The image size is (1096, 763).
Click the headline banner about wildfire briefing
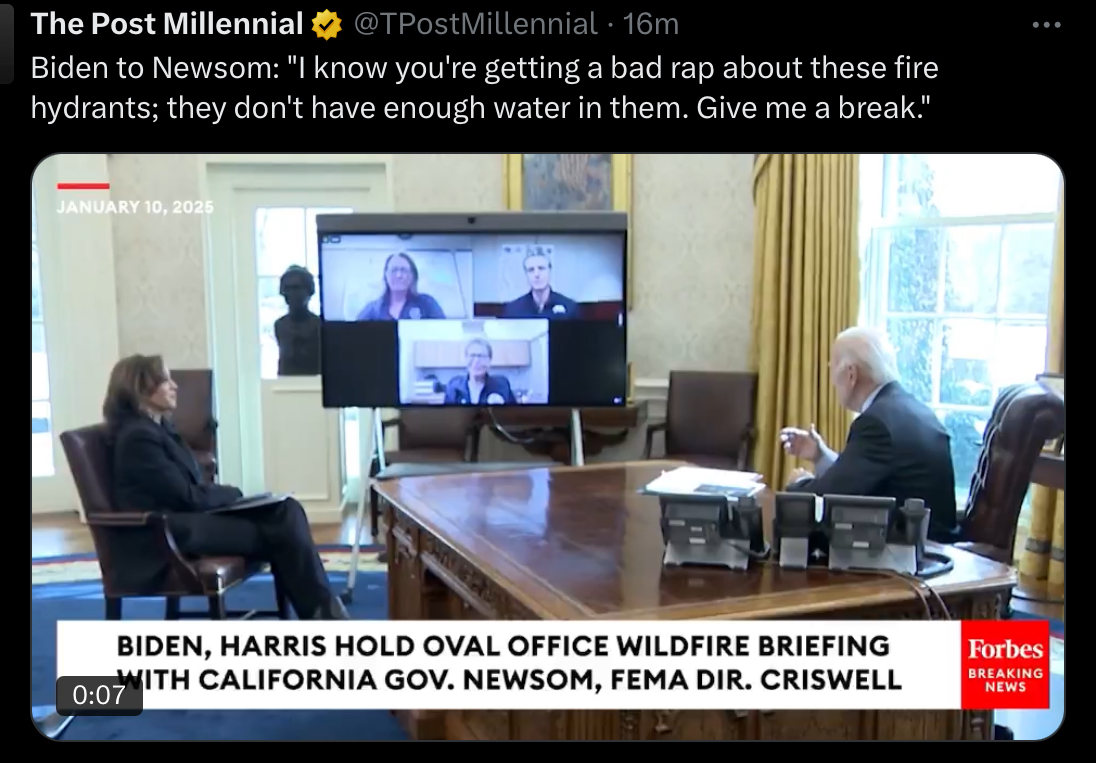pos(509,664)
